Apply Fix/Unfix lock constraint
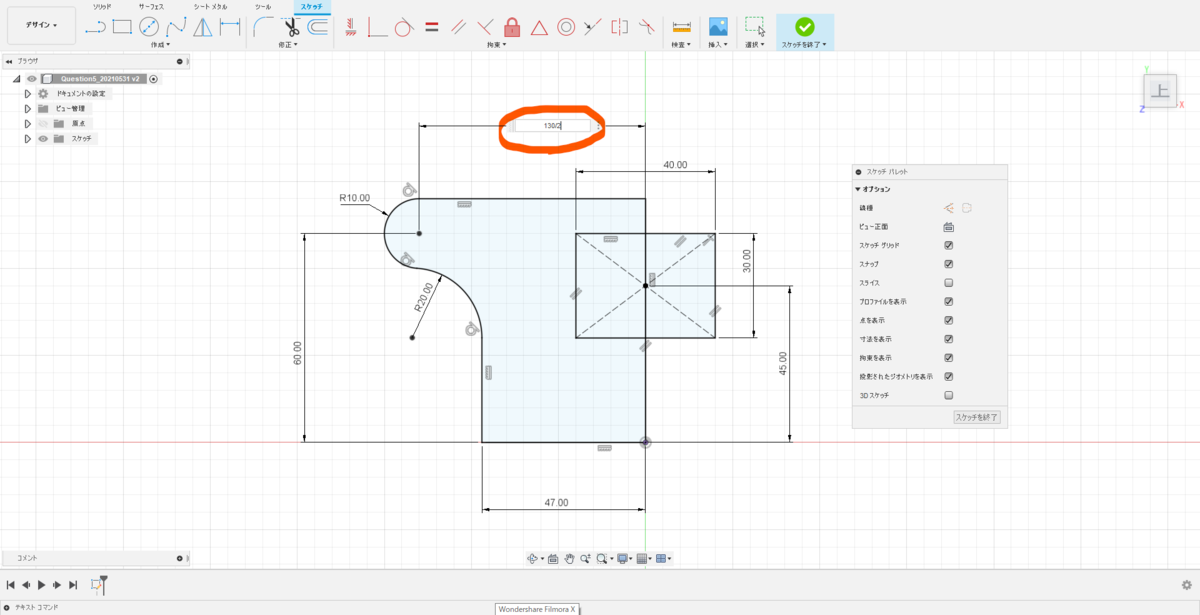The height and width of the screenshot is (615, 1200). point(512,26)
